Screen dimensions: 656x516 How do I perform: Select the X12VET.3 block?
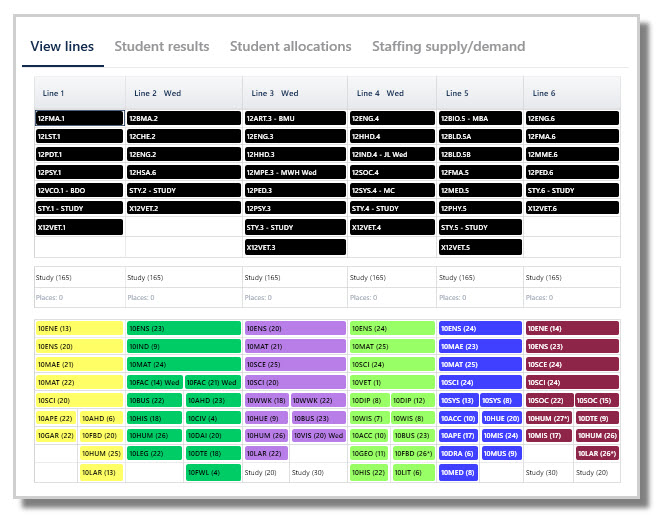tap(295, 247)
